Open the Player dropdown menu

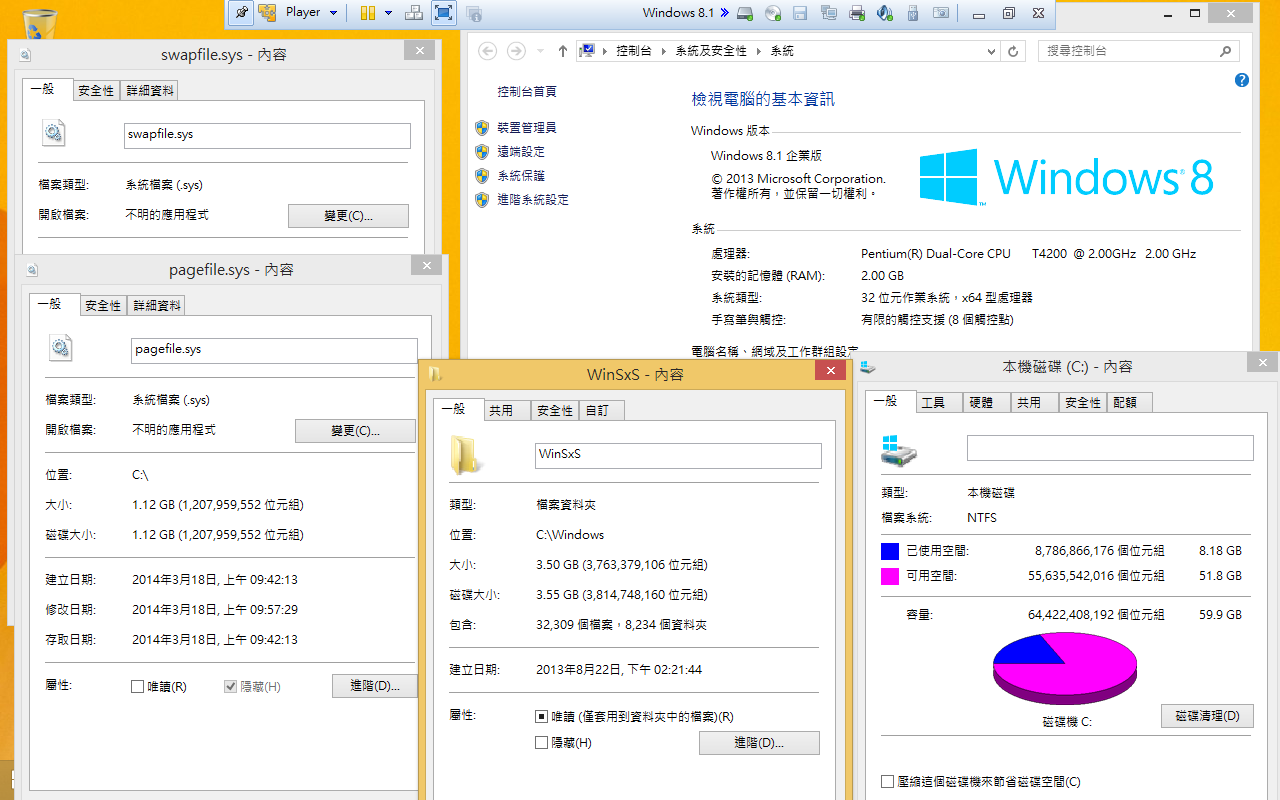click(312, 13)
